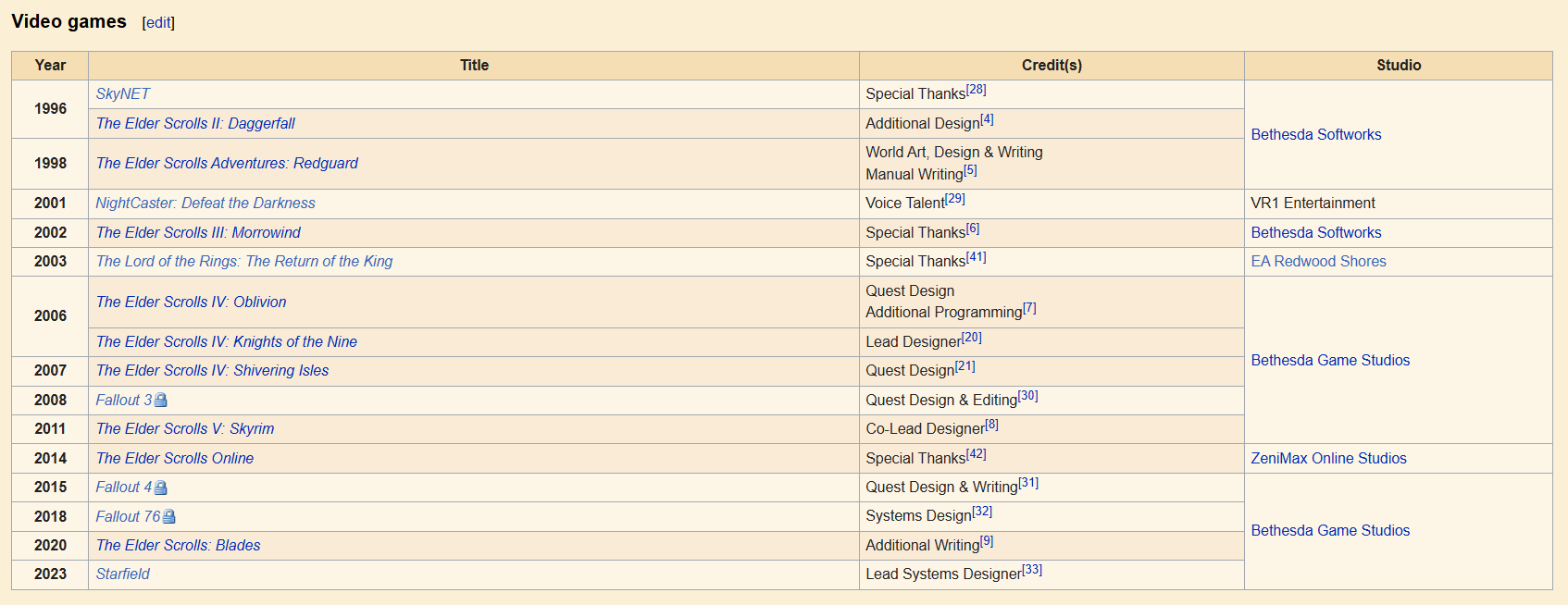Open NightCaster: Defeat the Darkness link
The image size is (1568, 605).
click(205, 204)
